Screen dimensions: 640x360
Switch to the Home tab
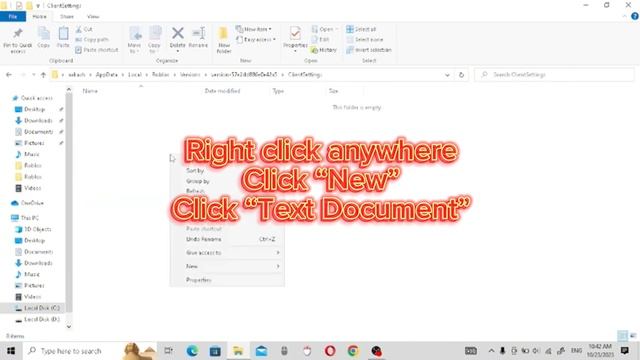point(40,16)
